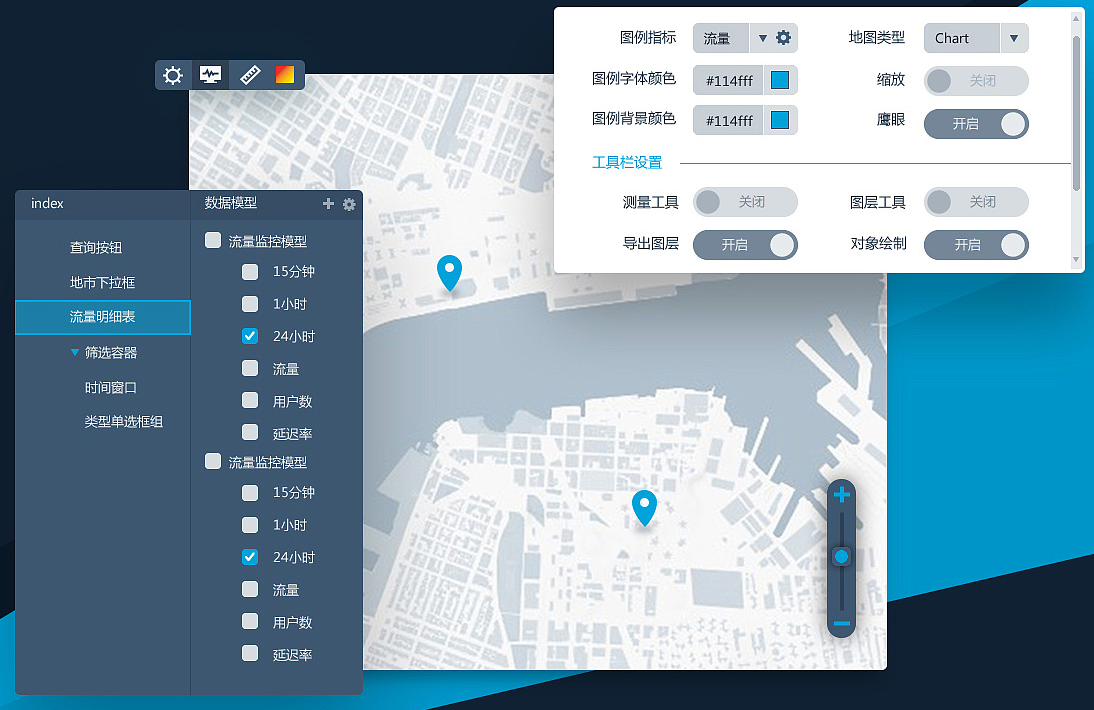The width and height of the screenshot is (1094, 710).
Task: Open the color gradient layer icon
Action: [x=285, y=75]
